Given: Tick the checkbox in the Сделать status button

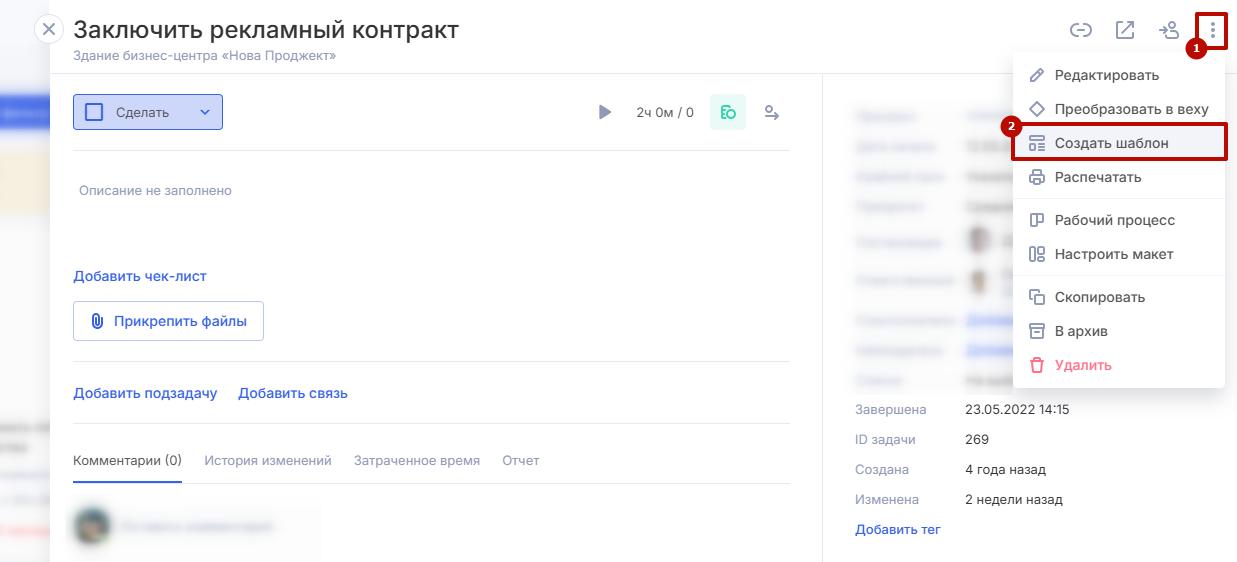Looking at the screenshot, I should tap(94, 112).
